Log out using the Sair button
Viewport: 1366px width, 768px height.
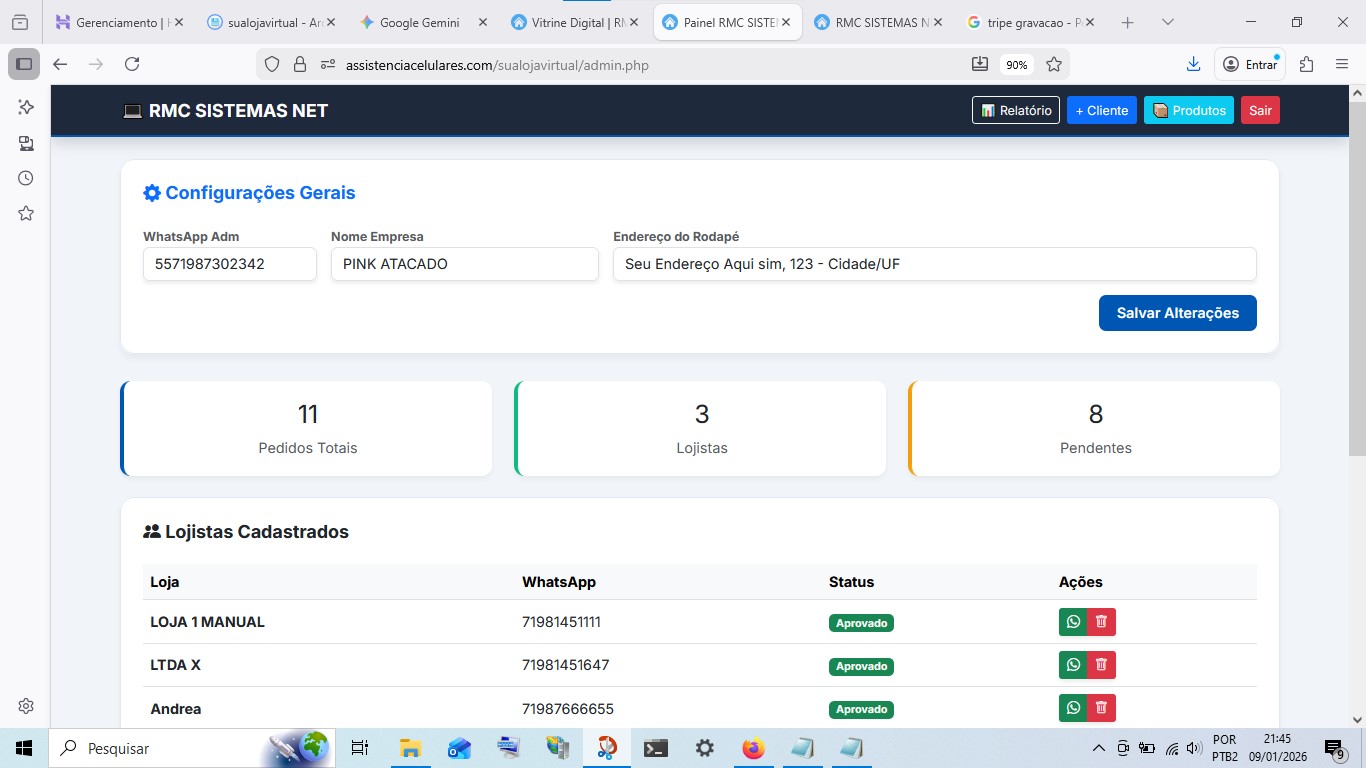[x=1260, y=110]
